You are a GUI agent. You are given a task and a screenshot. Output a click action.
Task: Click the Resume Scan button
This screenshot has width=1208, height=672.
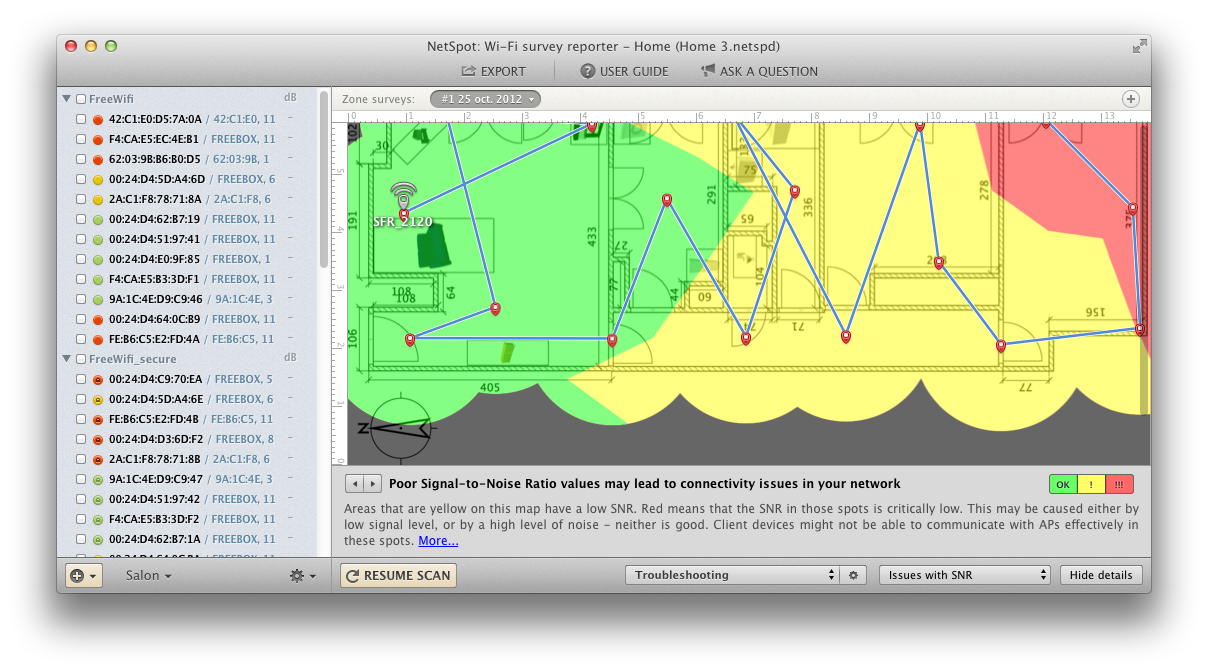point(398,576)
